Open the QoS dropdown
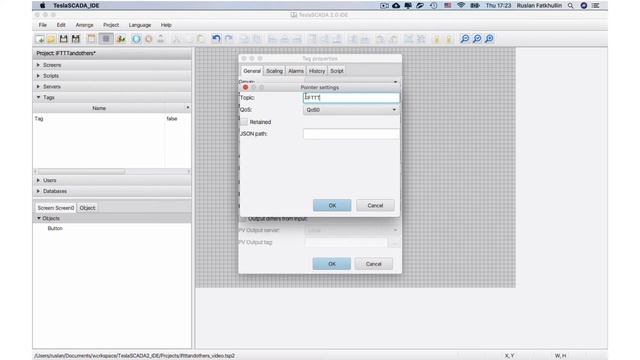The image size is (640, 360). (x=351, y=110)
